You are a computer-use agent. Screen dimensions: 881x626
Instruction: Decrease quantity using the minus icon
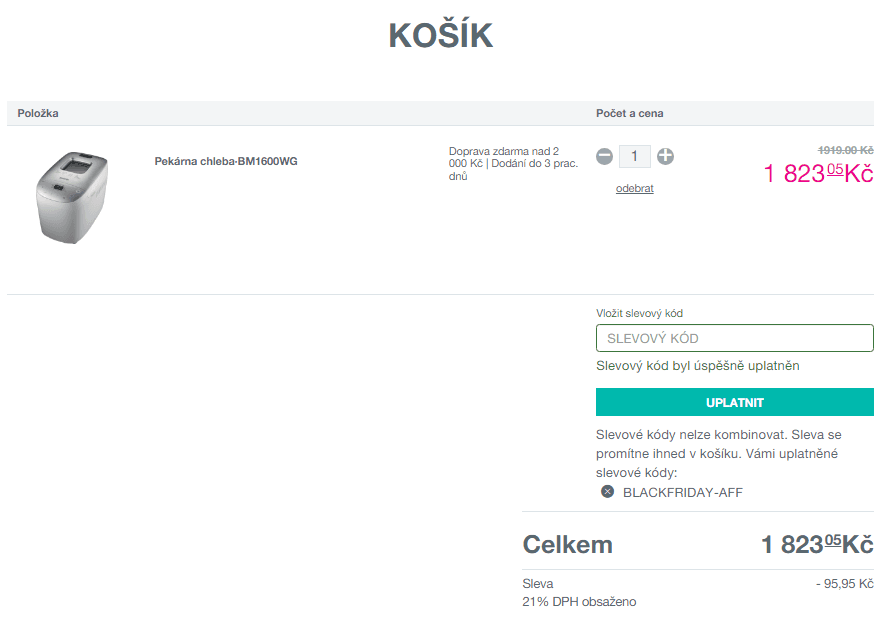pyautogui.click(x=604, y=156)
